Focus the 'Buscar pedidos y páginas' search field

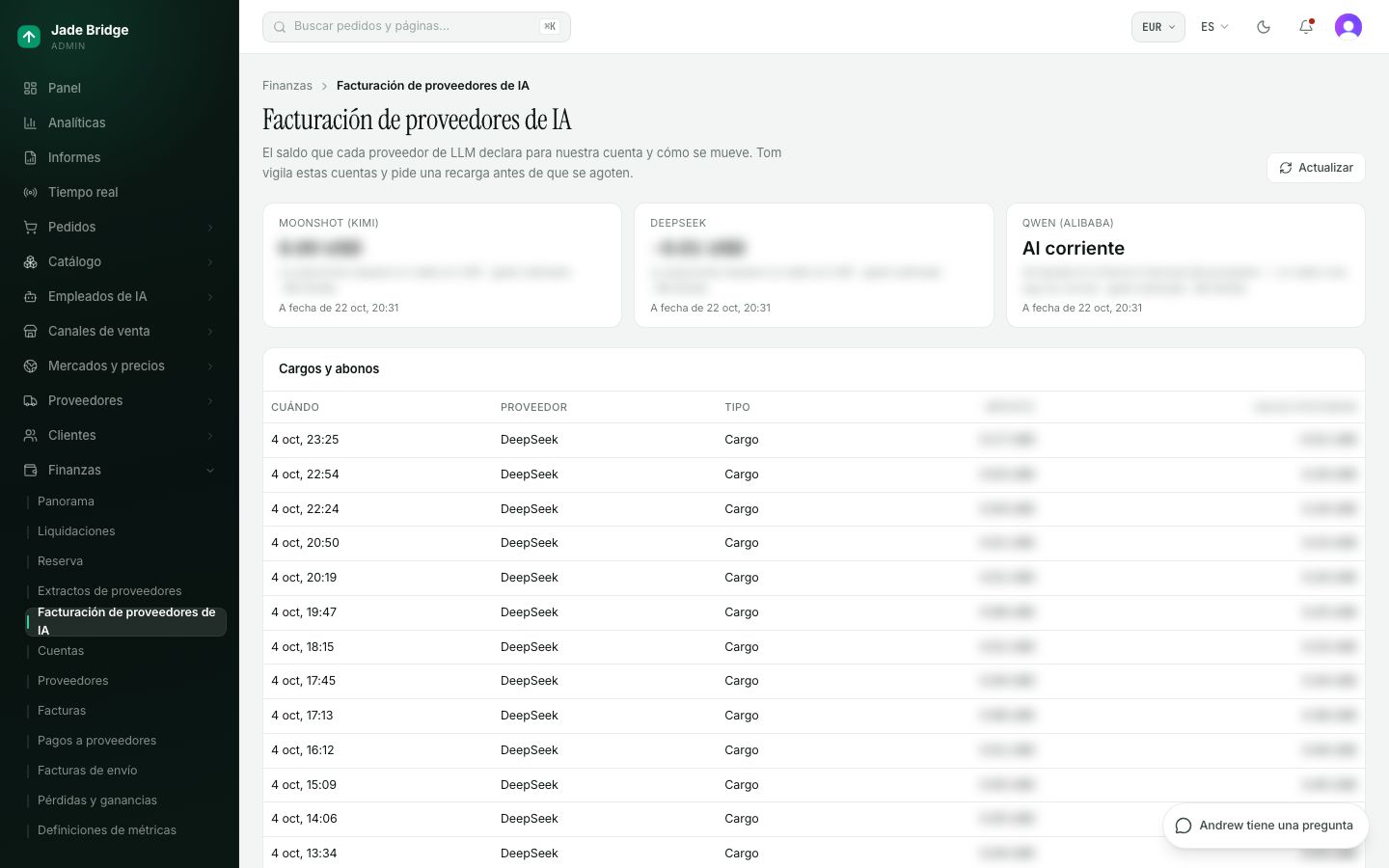point(417,27)
